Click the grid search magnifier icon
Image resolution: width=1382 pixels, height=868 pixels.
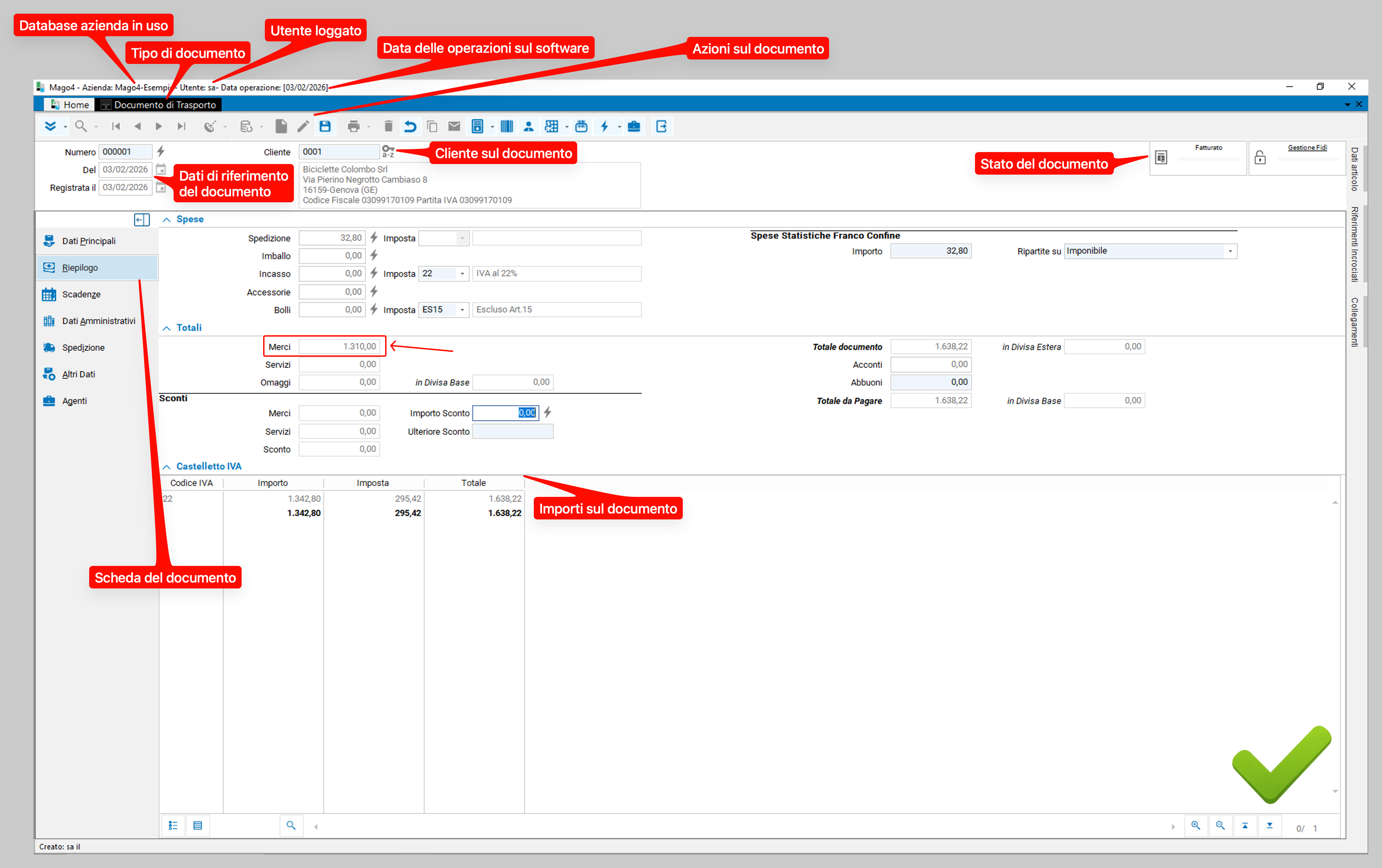coord(291,826)
